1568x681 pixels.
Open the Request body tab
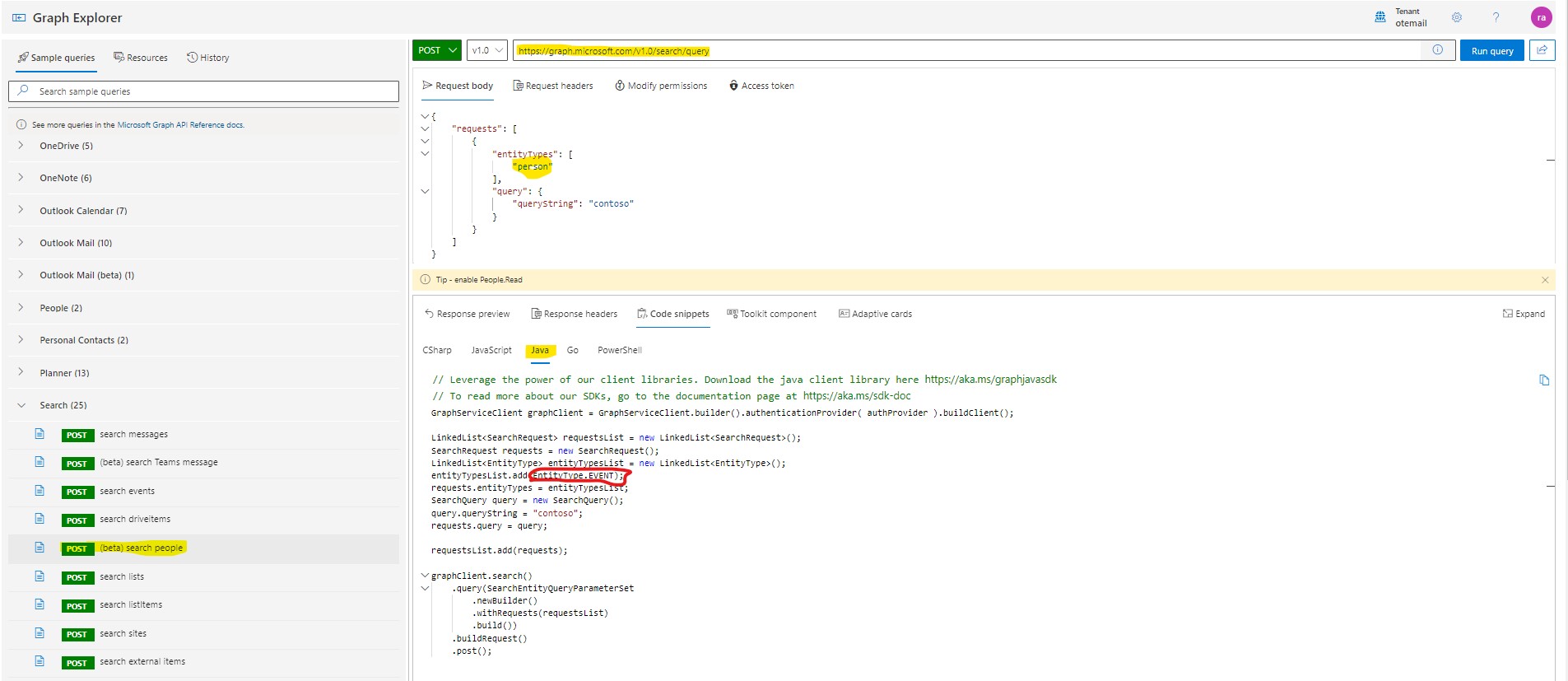(x=458, y=86)
